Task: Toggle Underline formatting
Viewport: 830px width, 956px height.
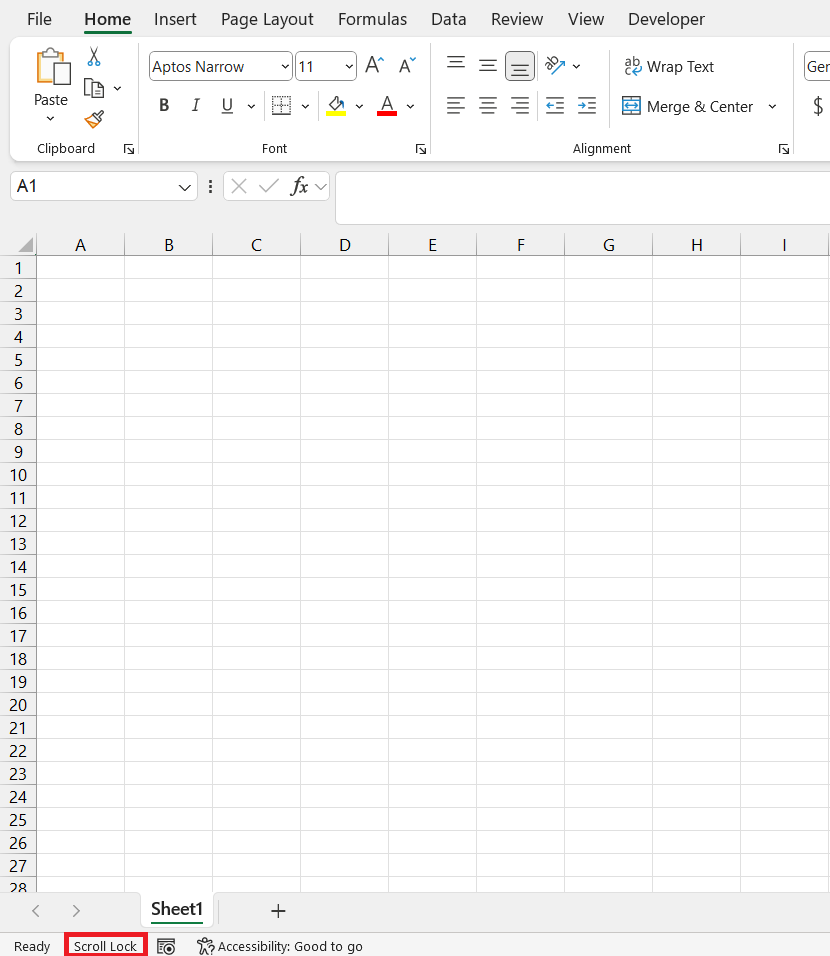Action: tap(227, 105)
